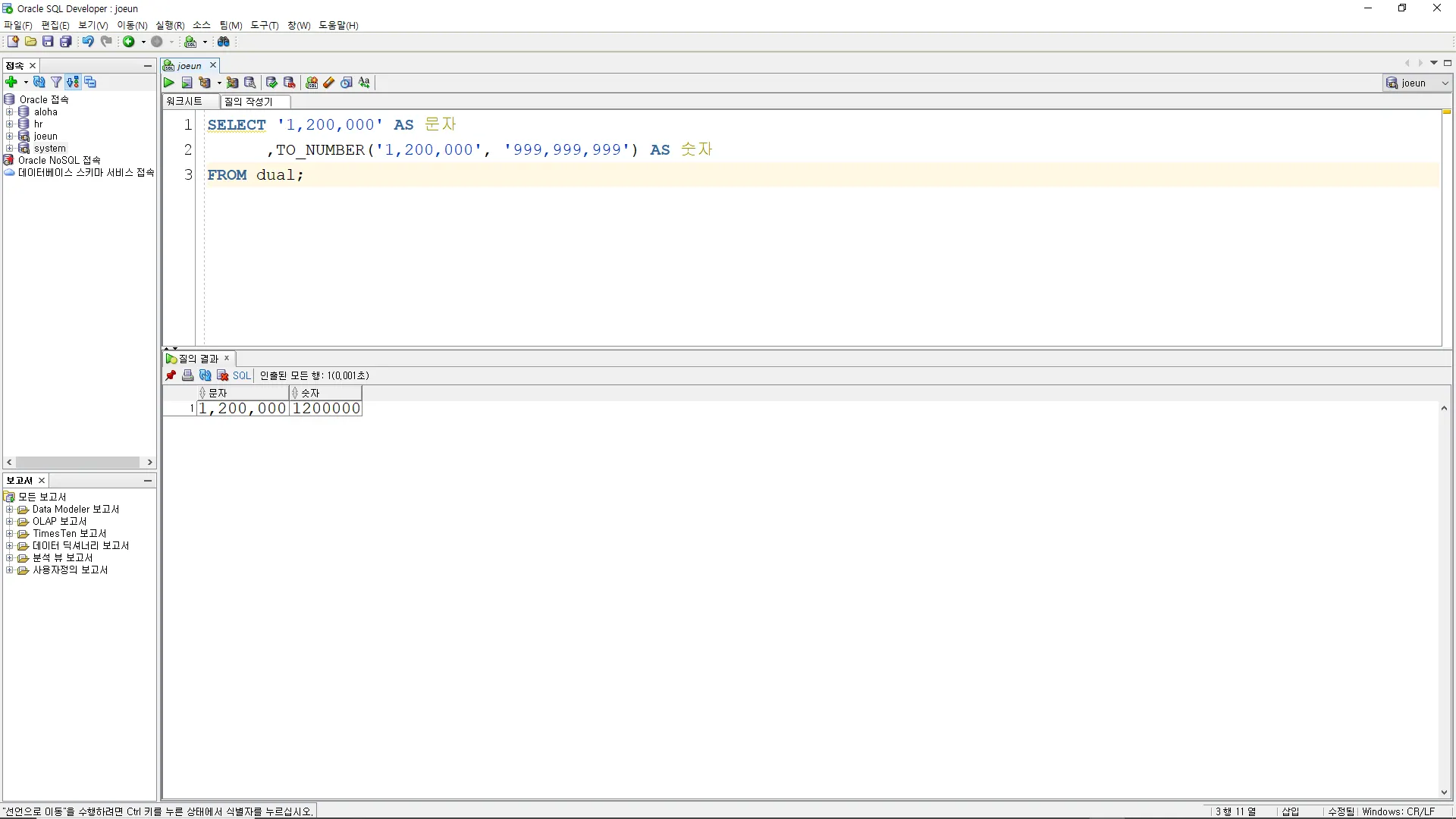
Task: Toggle the pin icon in query result panel
Action: [x=171, y=375]
